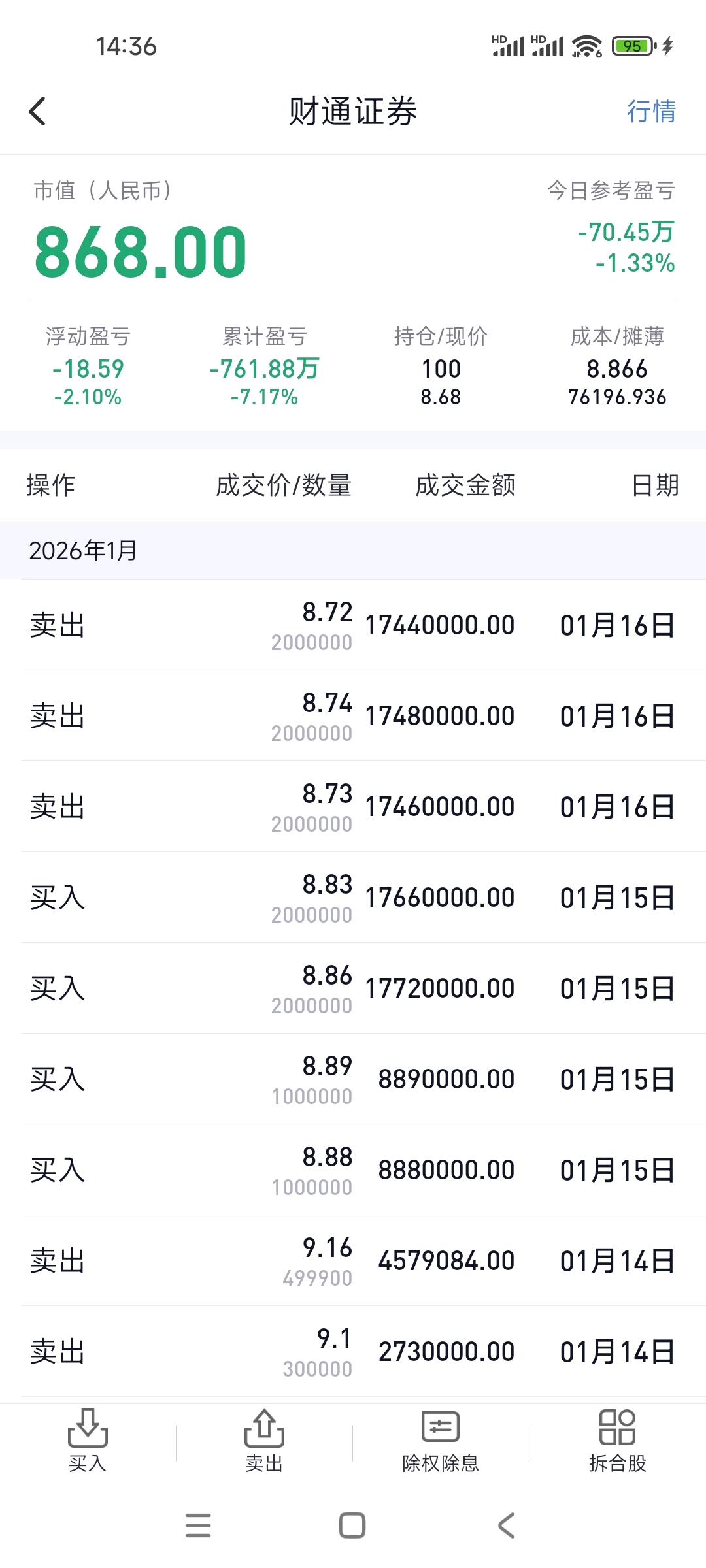
Task: Tap the Android recent apps menu icon
Action: tap(198, 1526)
